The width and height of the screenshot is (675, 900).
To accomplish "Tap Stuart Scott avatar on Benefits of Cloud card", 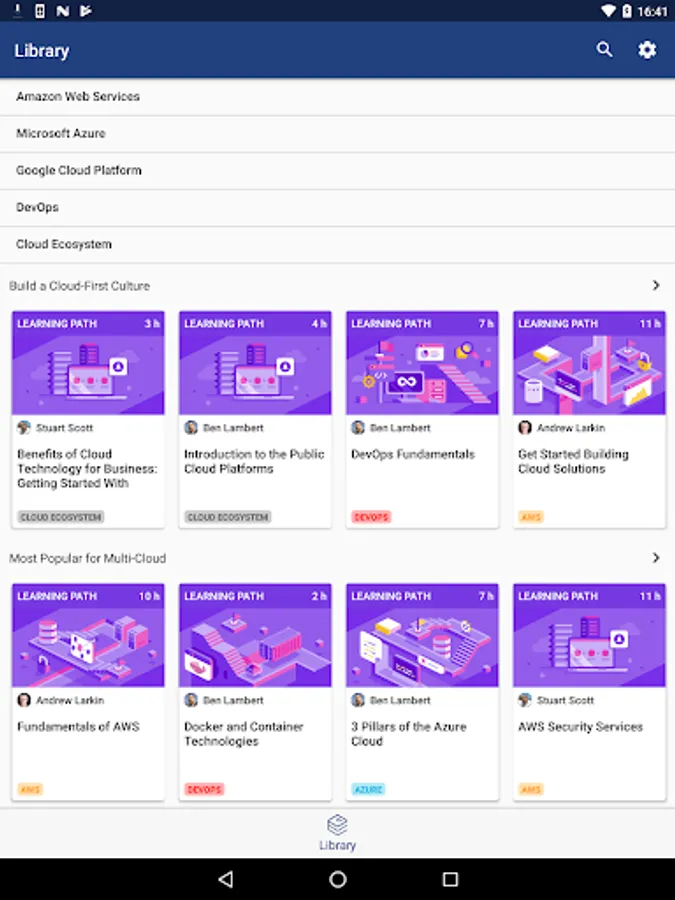I will 24,428.
